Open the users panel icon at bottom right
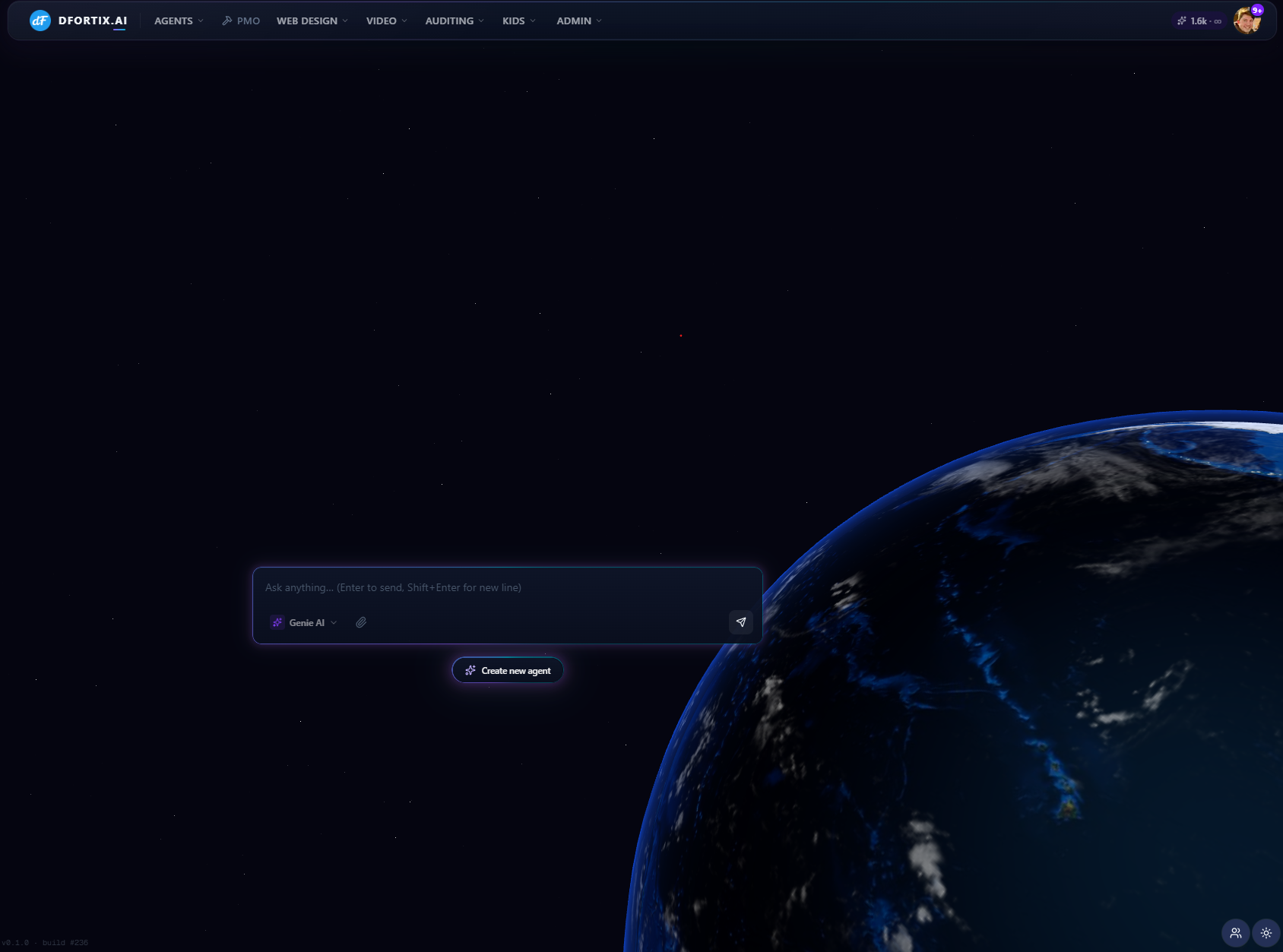Image resolution: width=1283 pixels, height=952 pixels. click(1236, 933)
